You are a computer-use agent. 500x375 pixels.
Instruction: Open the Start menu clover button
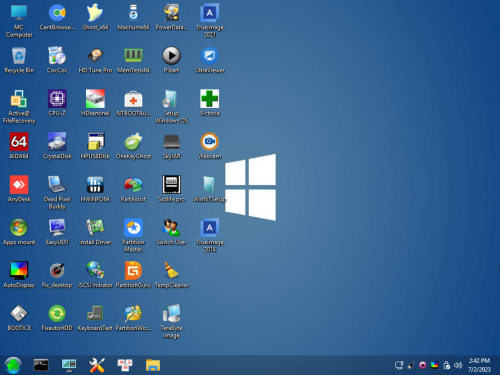(x=13, y=365)
